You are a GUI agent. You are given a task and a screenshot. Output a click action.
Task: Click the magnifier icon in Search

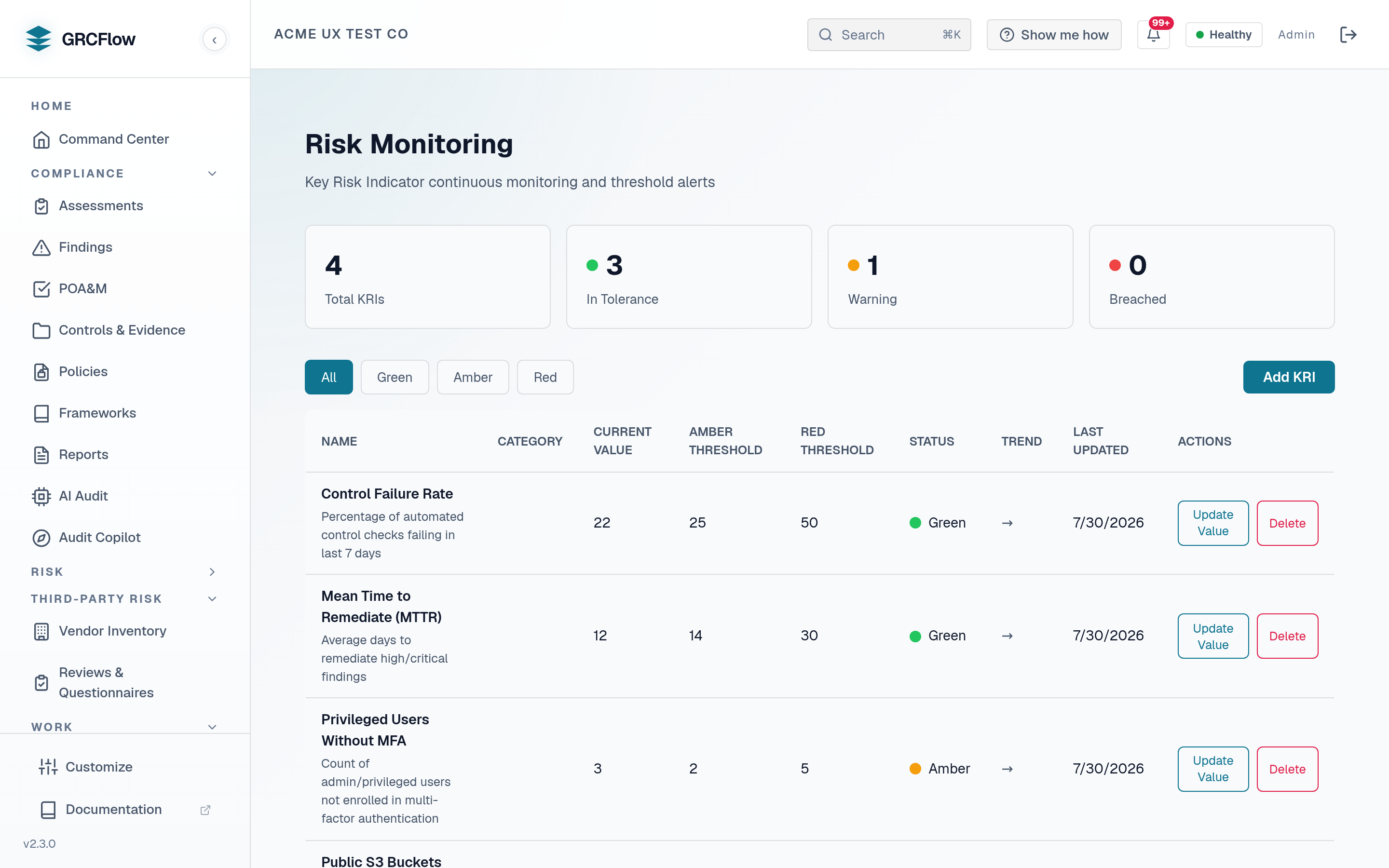pyautogui.click(x=825, y=35)
